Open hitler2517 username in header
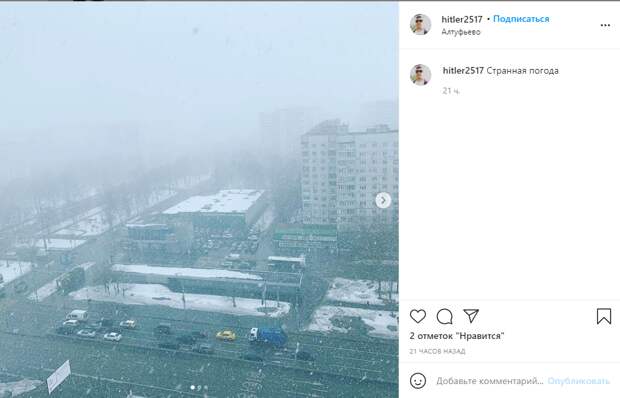Viewport: 620px width, 398px height. (462, 19)
